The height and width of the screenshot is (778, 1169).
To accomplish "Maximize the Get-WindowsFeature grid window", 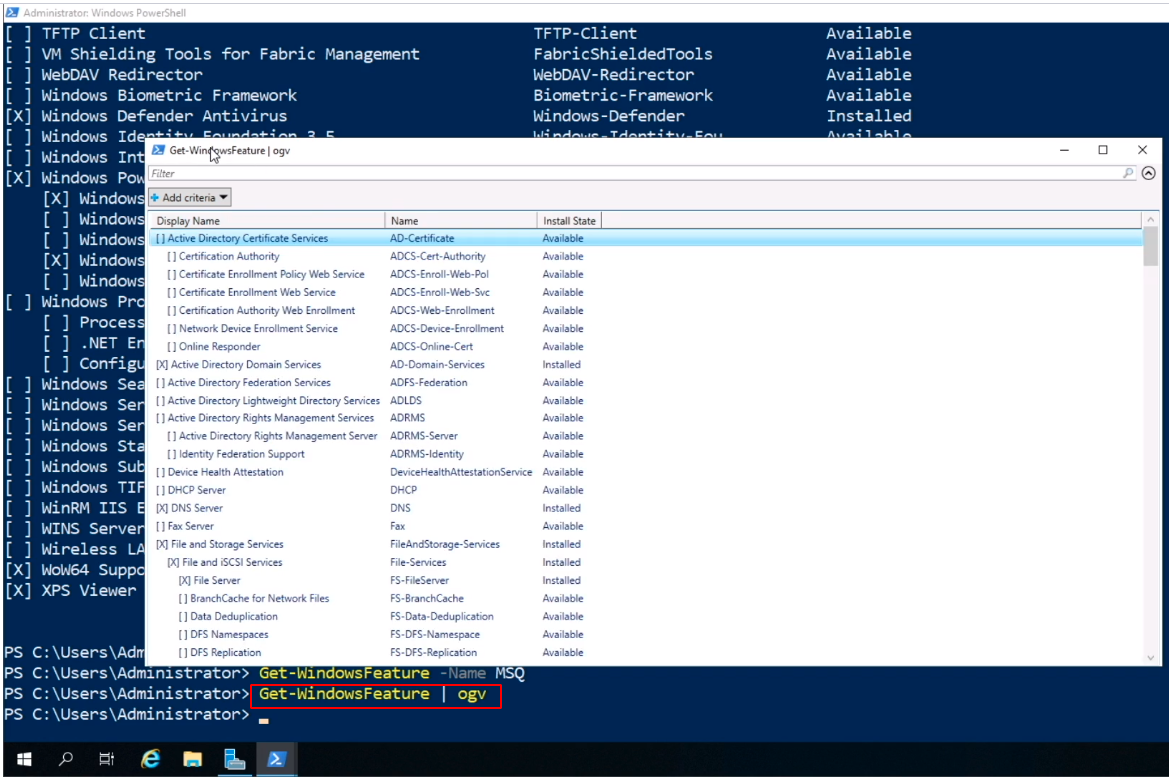I will pyautogui.click(x=1103, y=150).
